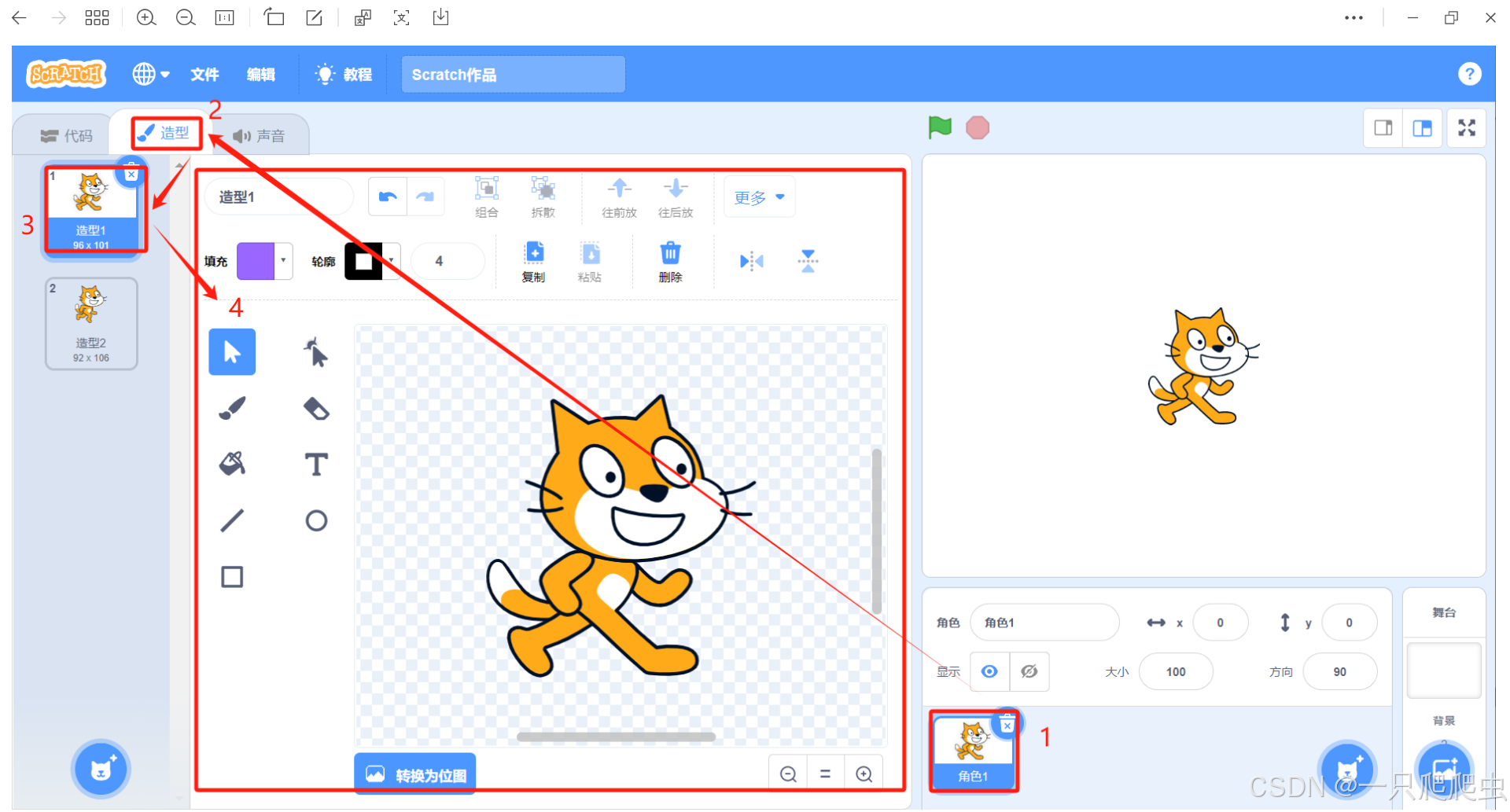The width and height of the screenshot is (1510, 812).
Task: Select the 造型1 costume thumbnail
Action: (x=92, y=210)
